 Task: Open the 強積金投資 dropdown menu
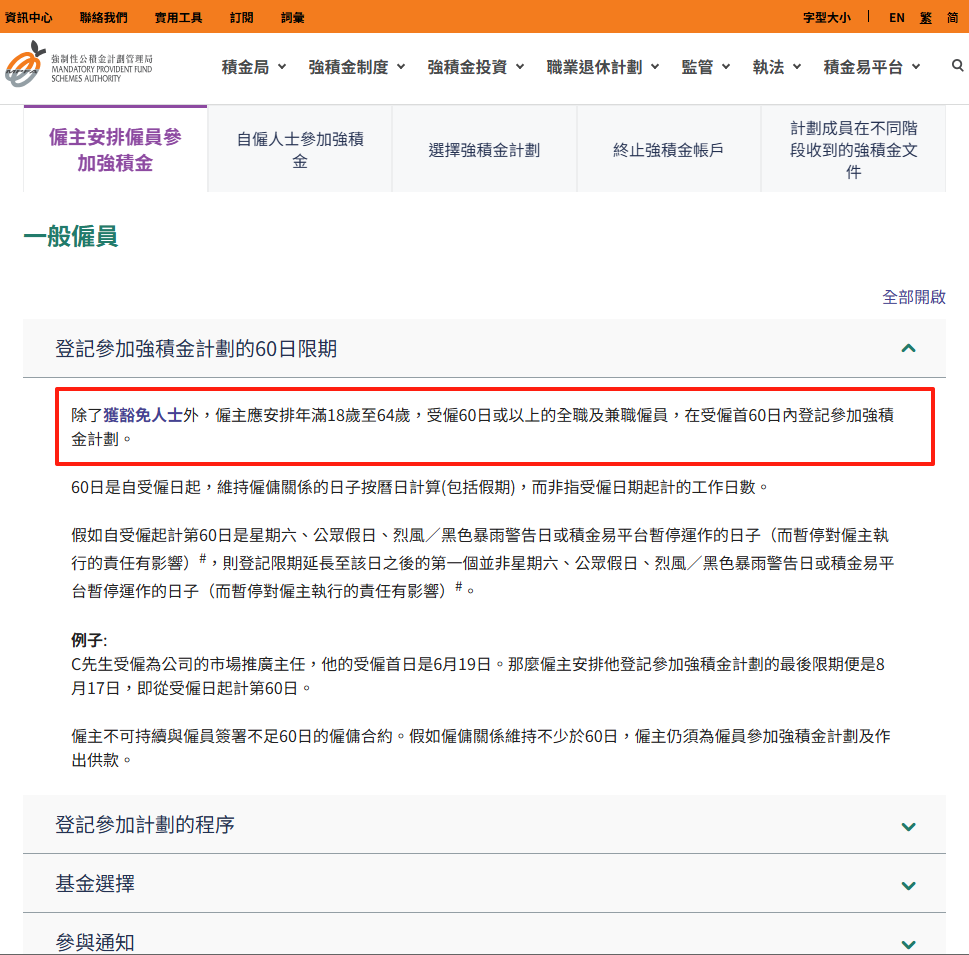tap(476, 67)
